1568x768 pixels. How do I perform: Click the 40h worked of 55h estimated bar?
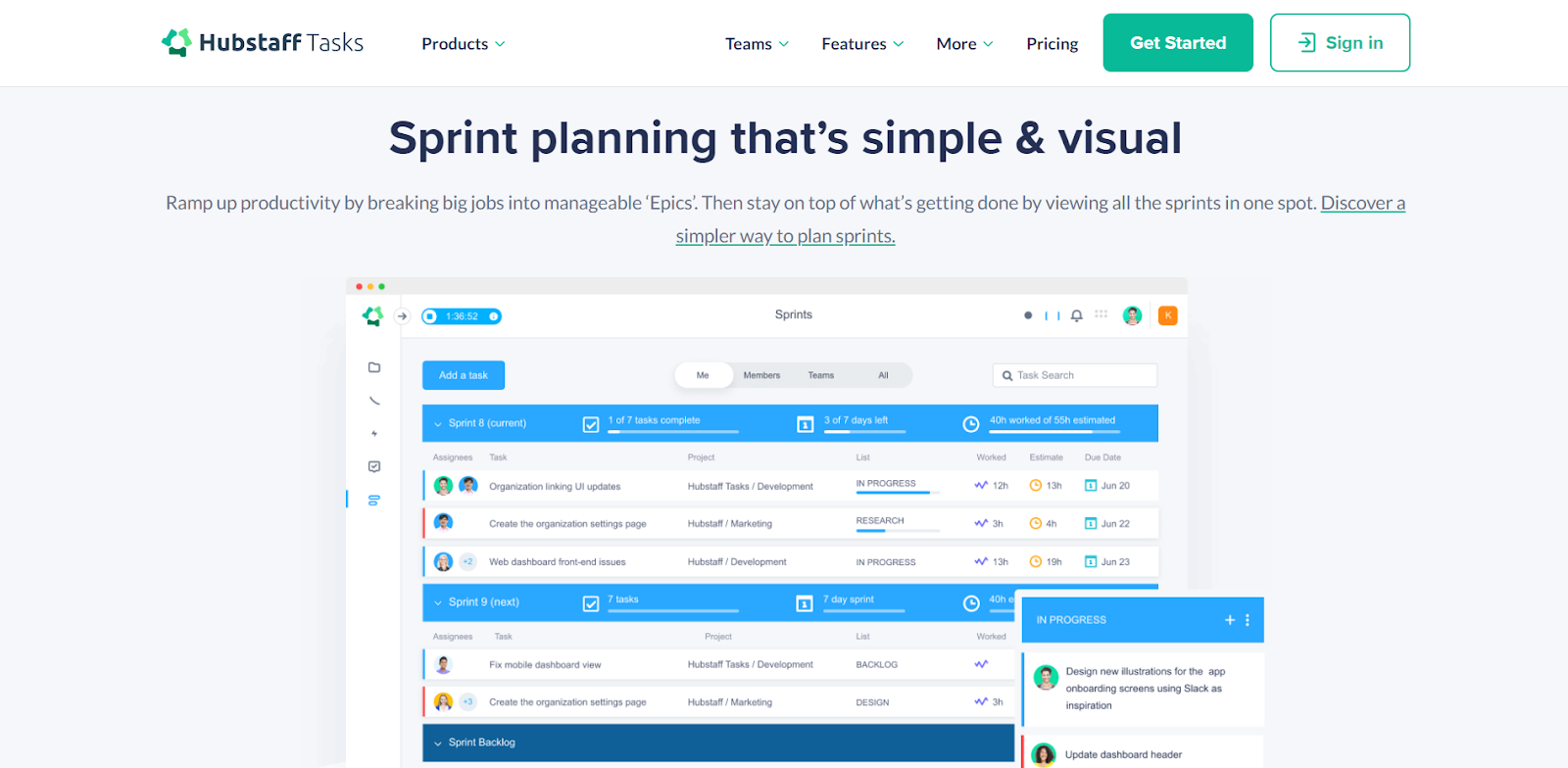coord(1054,432)
